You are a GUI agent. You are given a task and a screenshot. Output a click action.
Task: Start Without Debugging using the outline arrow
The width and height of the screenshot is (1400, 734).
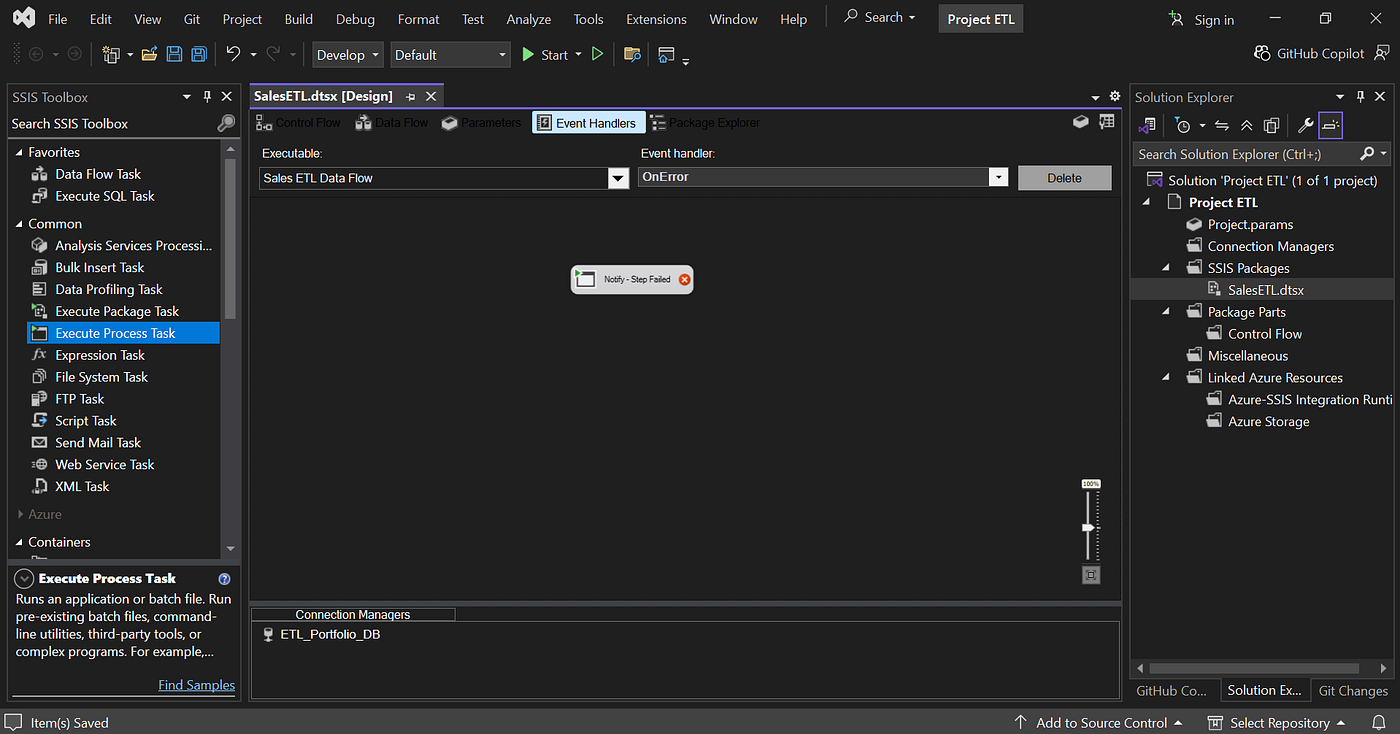[598, 54]
